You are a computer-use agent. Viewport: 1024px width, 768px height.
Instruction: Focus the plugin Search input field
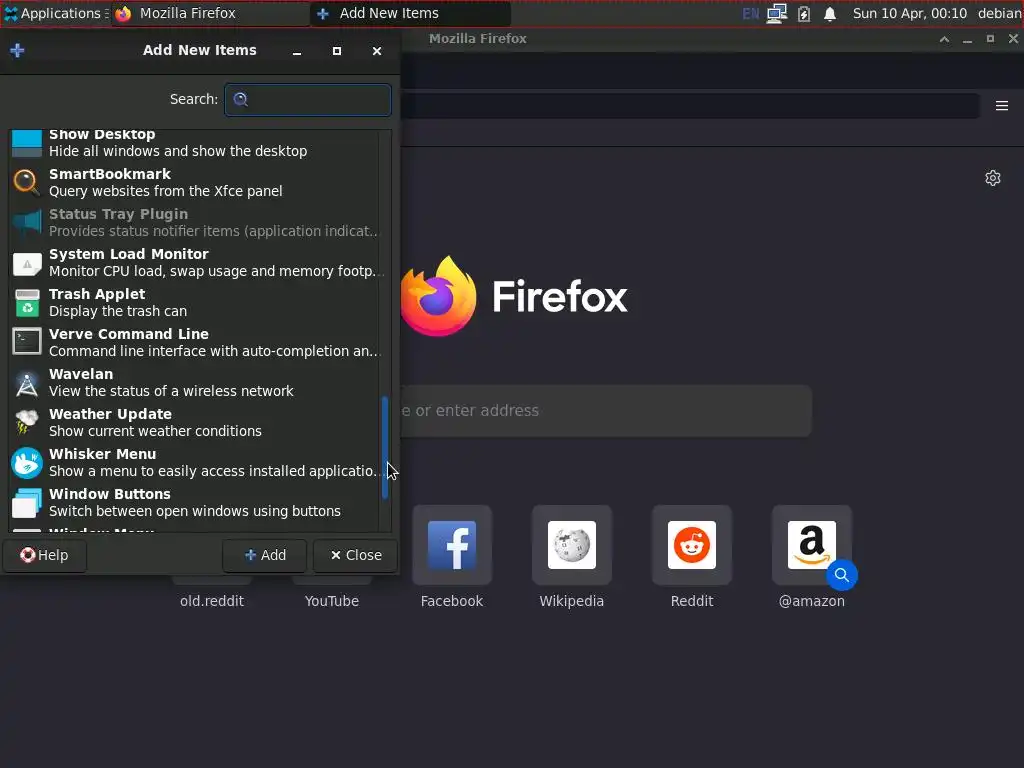(308, 99)
